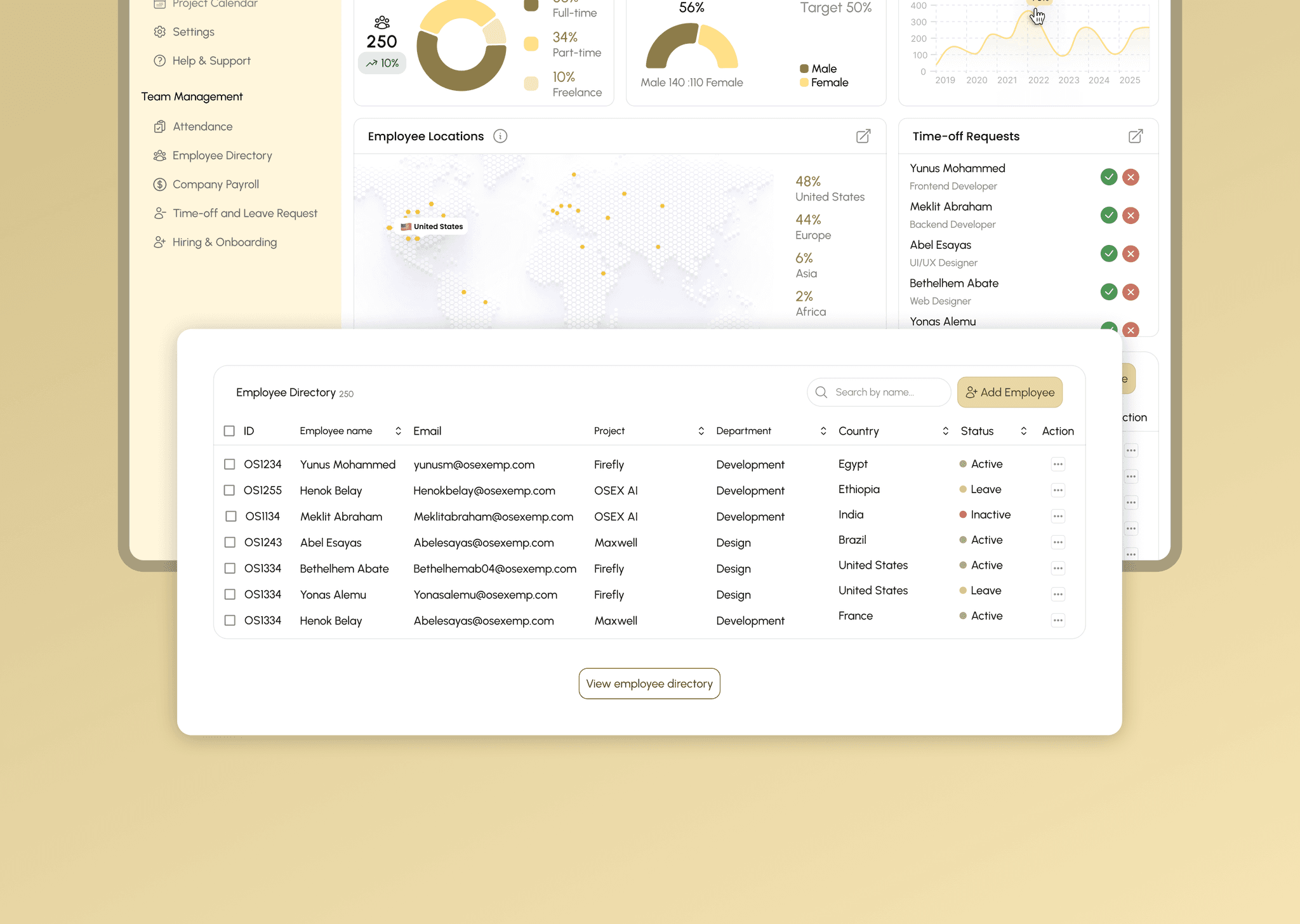1300x924 pixels.
Task: Open action menu for Yunus Mohammed row
Action: coord(1058,465)
